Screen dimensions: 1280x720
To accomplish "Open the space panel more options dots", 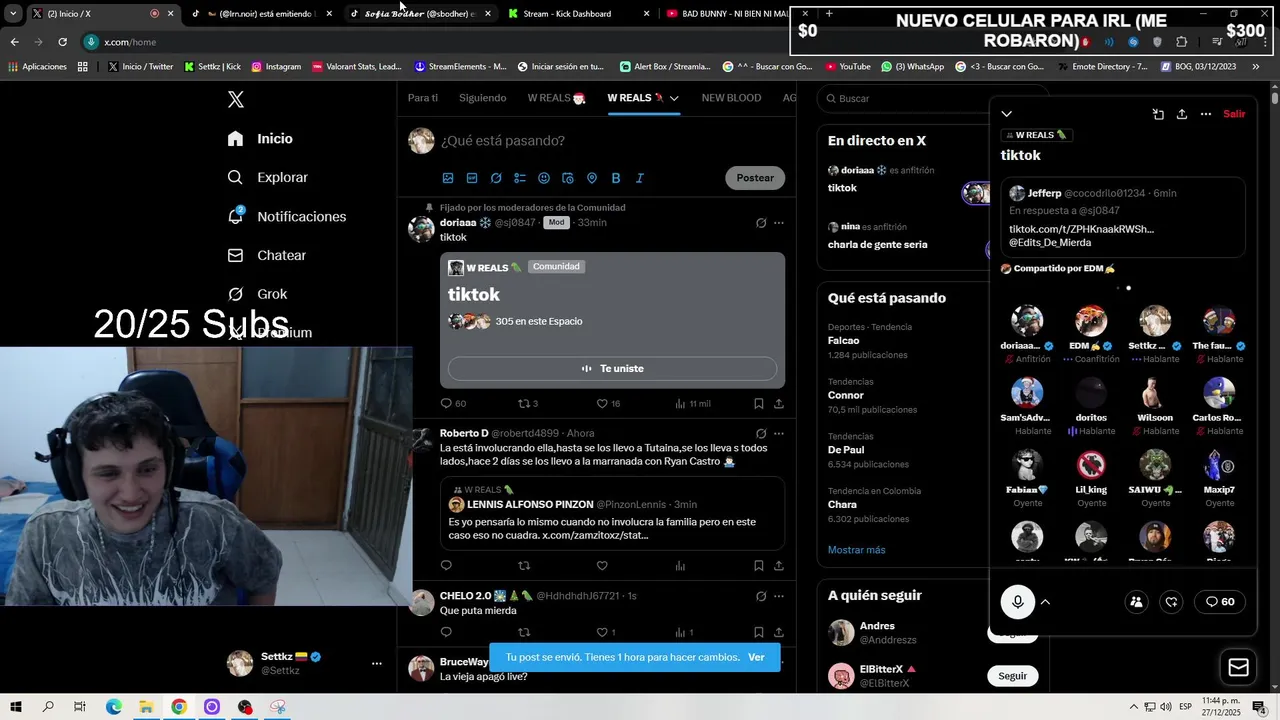I will pyautogui.click(x=1206, y=114).
